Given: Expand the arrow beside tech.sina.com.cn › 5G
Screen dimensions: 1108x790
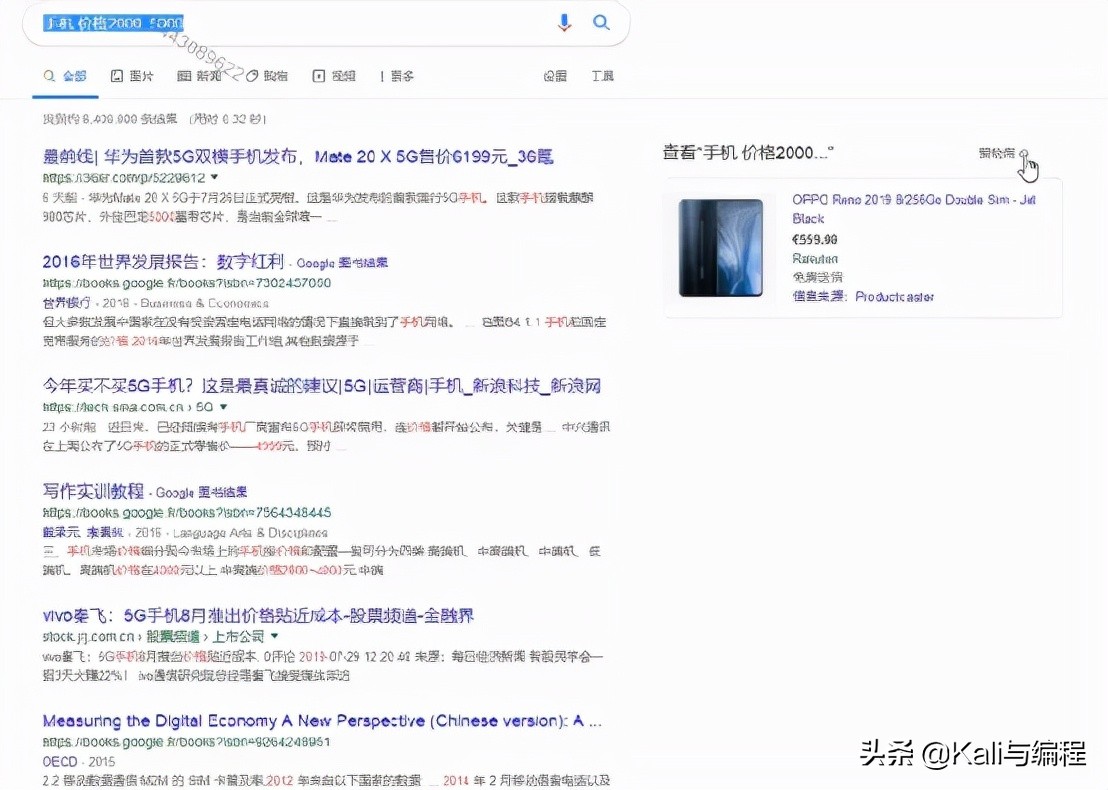Looking at the screenshot, I should coord(223,407).
